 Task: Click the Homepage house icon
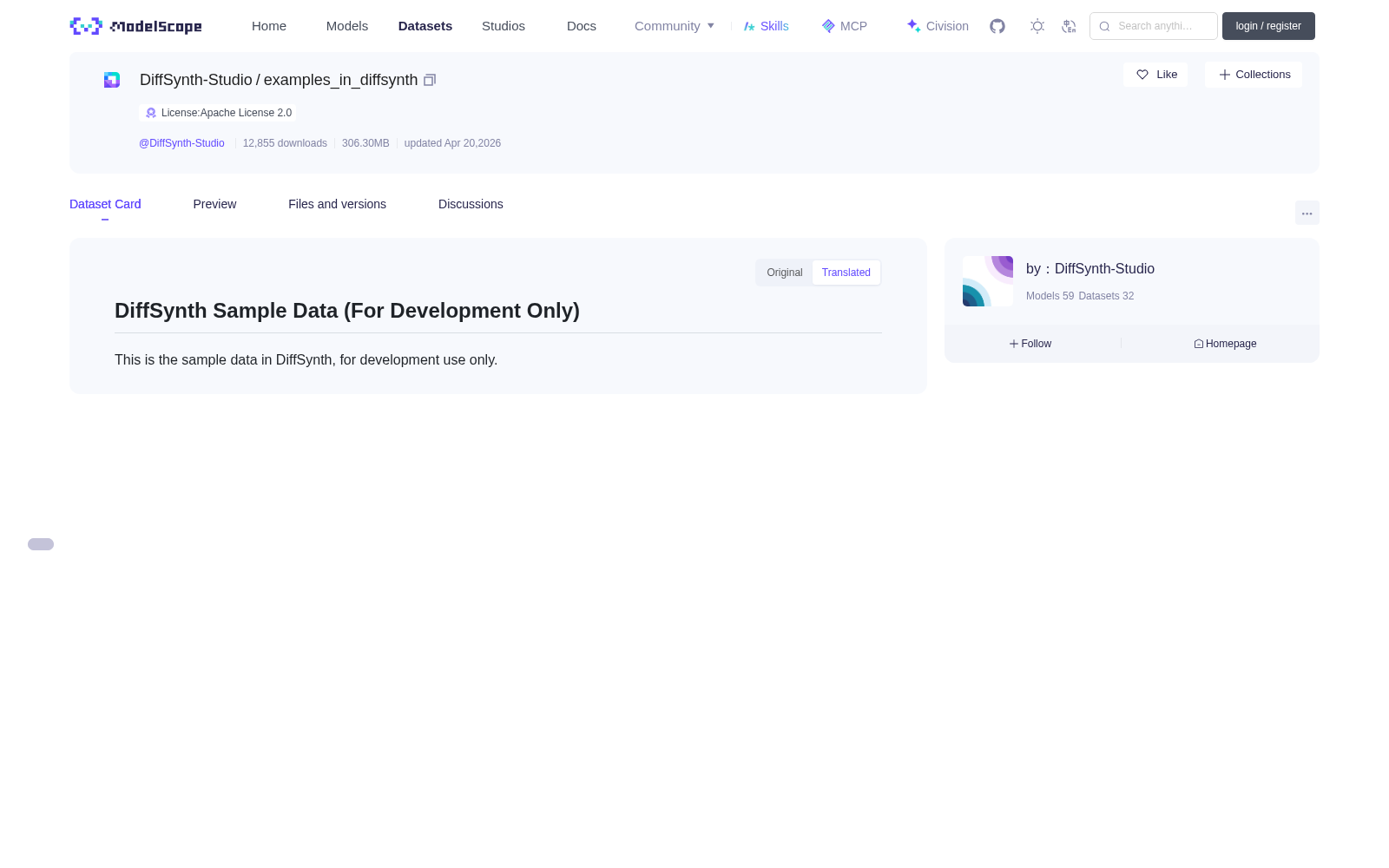click(1199, 344)
